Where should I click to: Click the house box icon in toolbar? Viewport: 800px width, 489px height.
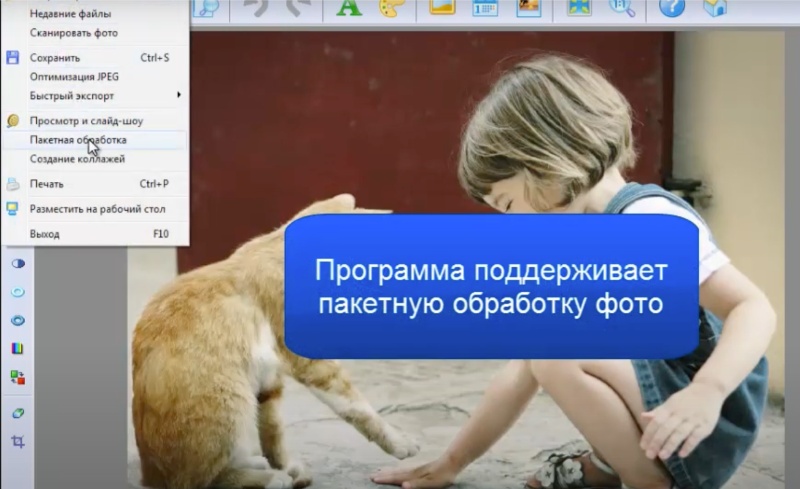[x=715, y=7]
